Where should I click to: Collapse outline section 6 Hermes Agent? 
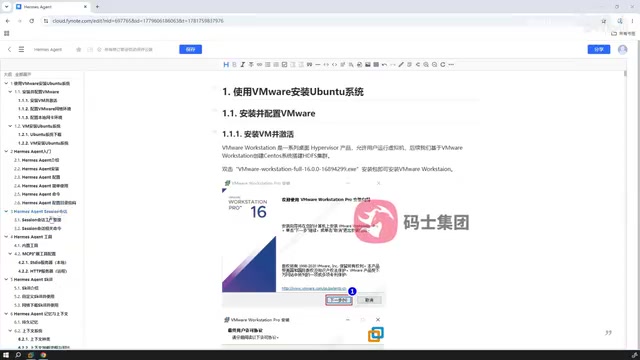click(6, 314)
